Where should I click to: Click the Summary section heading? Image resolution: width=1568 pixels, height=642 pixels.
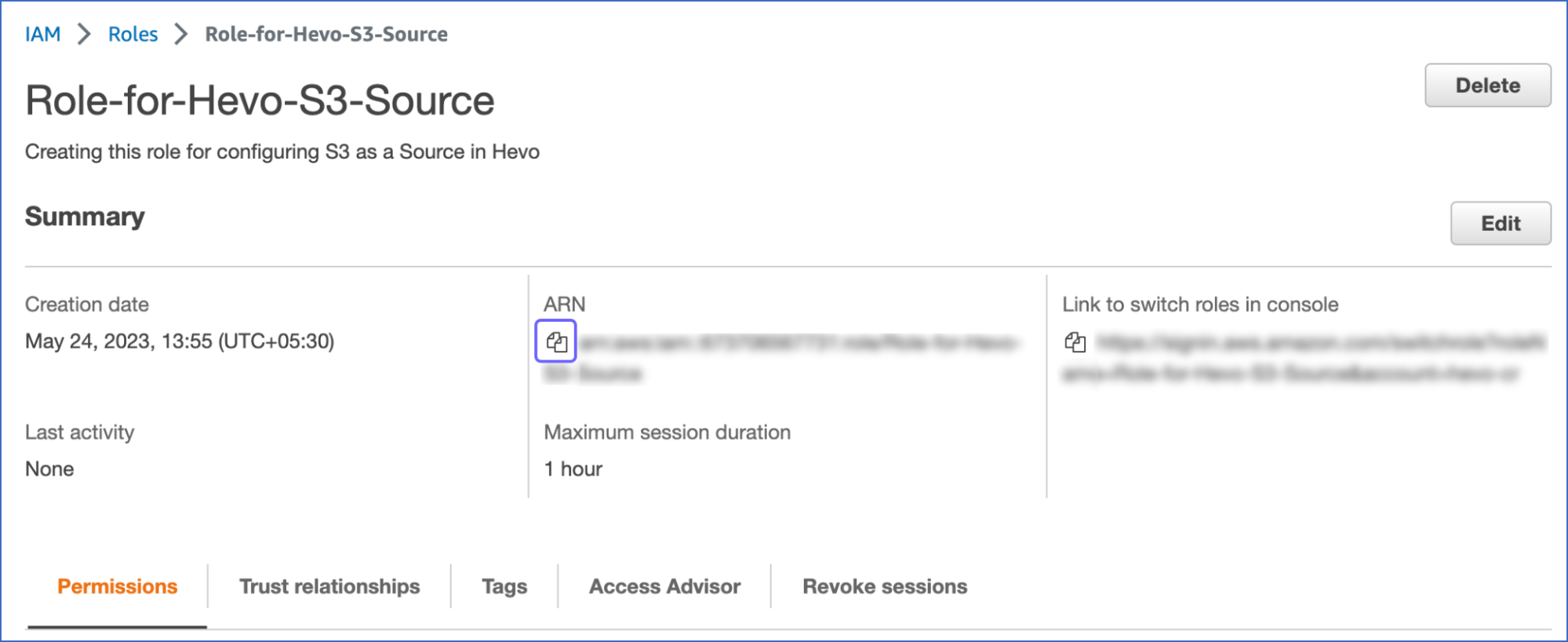[85, 217]
